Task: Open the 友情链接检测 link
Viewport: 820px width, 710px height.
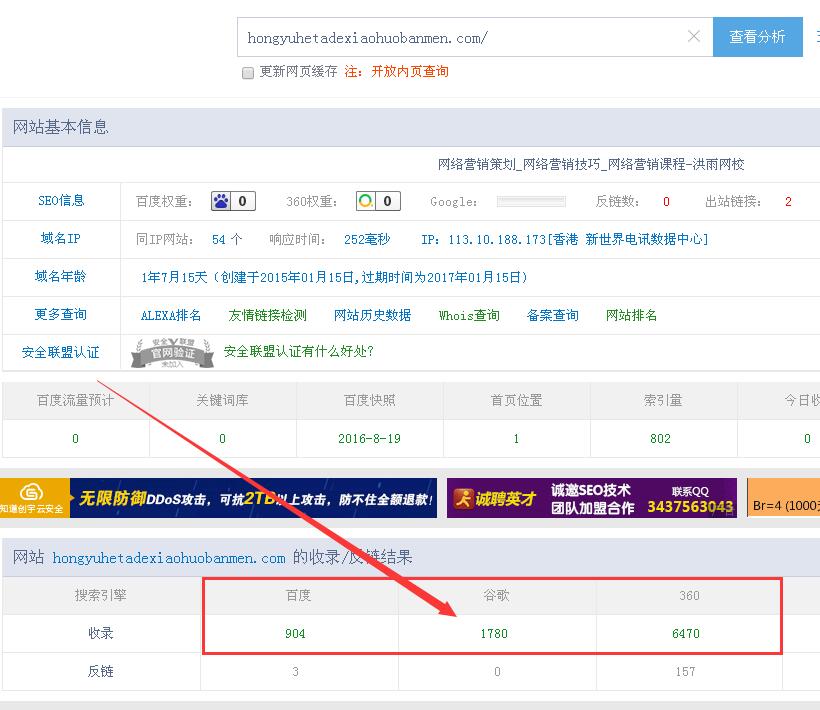Action: pos(267,315)
